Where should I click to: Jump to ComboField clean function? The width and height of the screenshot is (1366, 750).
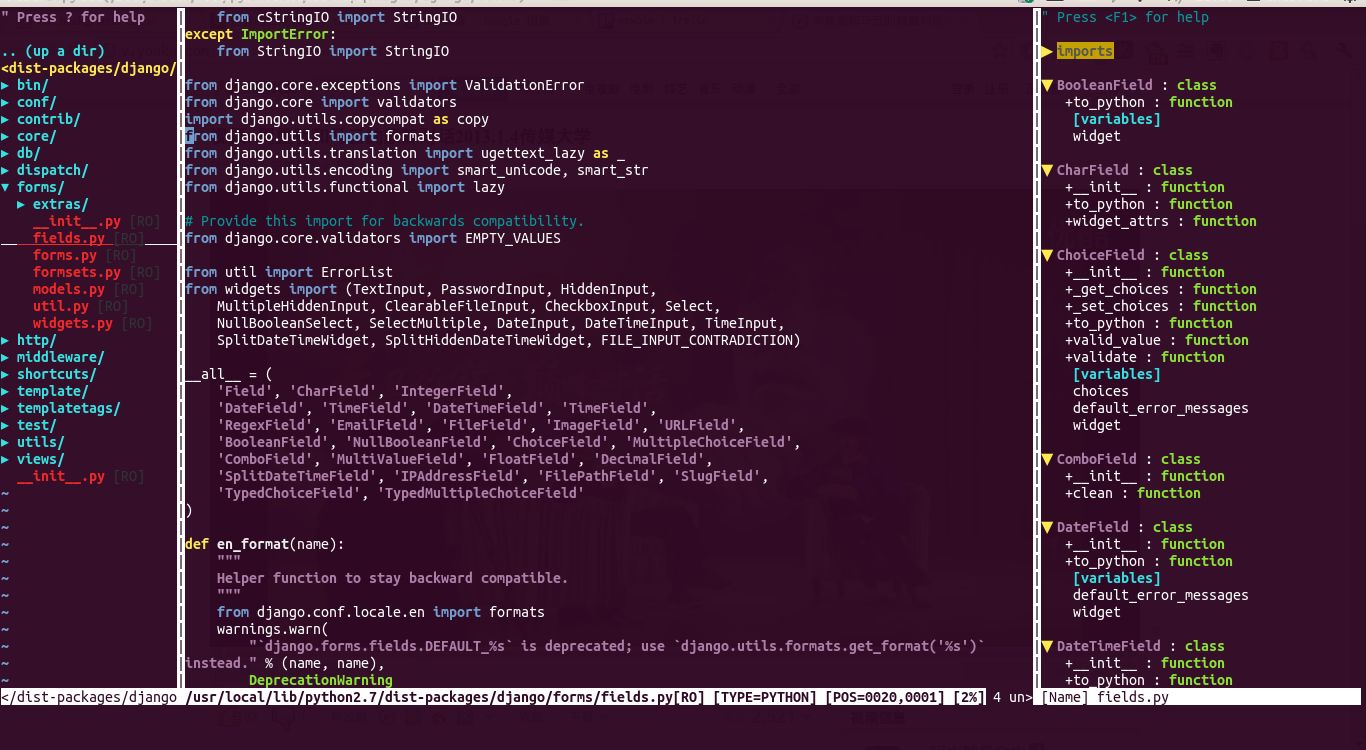(x=1133, y=494)
